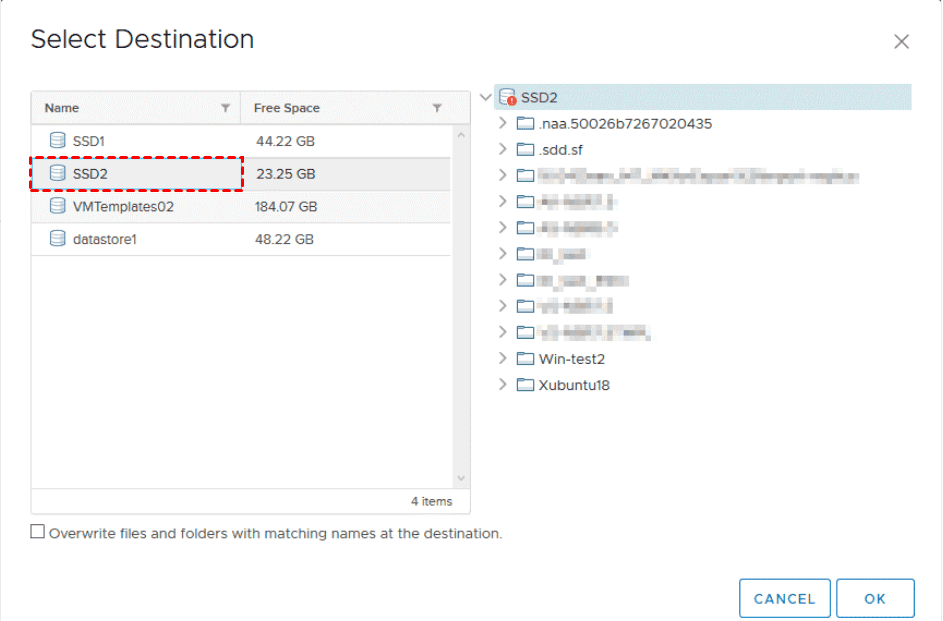
Task: Click the list scrollbar up arrow
Action: (x=461, y=135)
